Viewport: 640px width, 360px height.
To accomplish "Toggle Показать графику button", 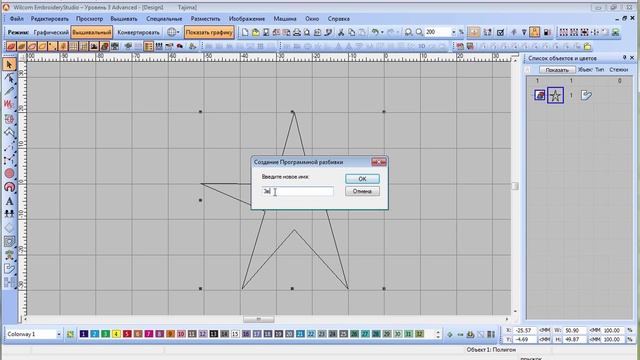I will 209,32.
